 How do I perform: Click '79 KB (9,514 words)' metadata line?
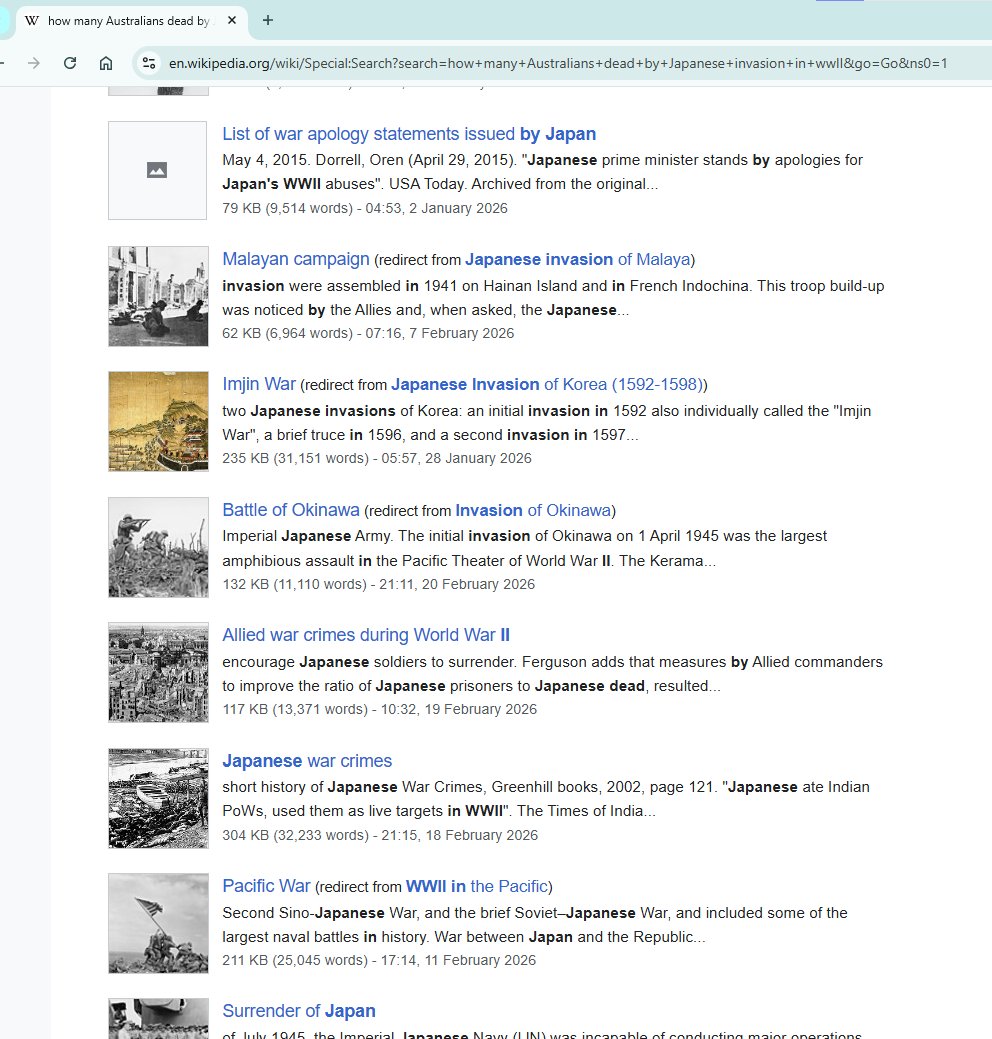click(x=365, y=208)
